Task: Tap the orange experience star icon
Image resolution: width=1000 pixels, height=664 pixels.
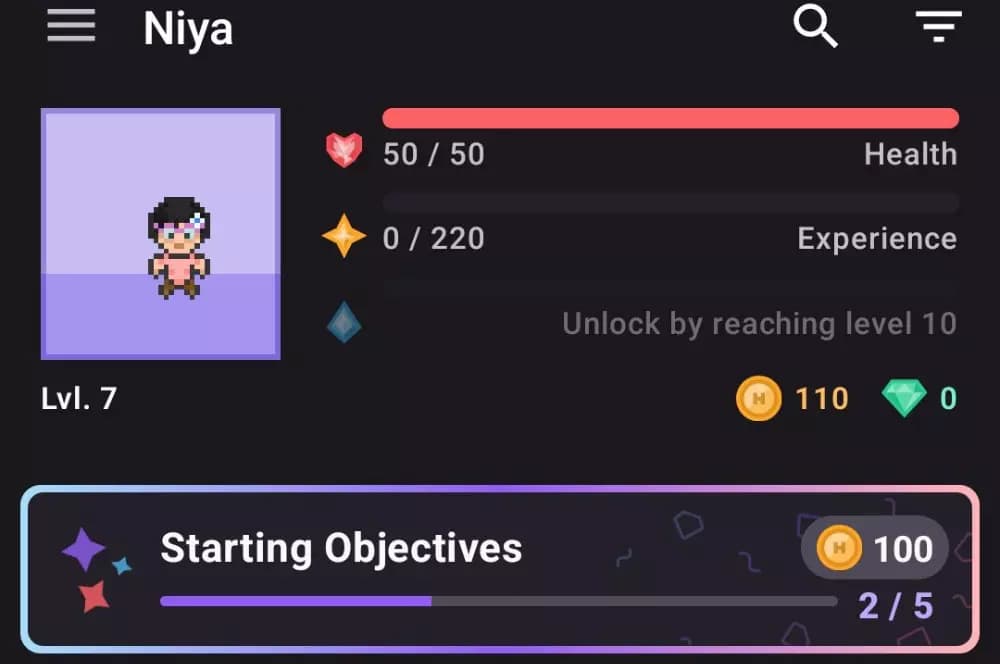Action: [344, 235]
